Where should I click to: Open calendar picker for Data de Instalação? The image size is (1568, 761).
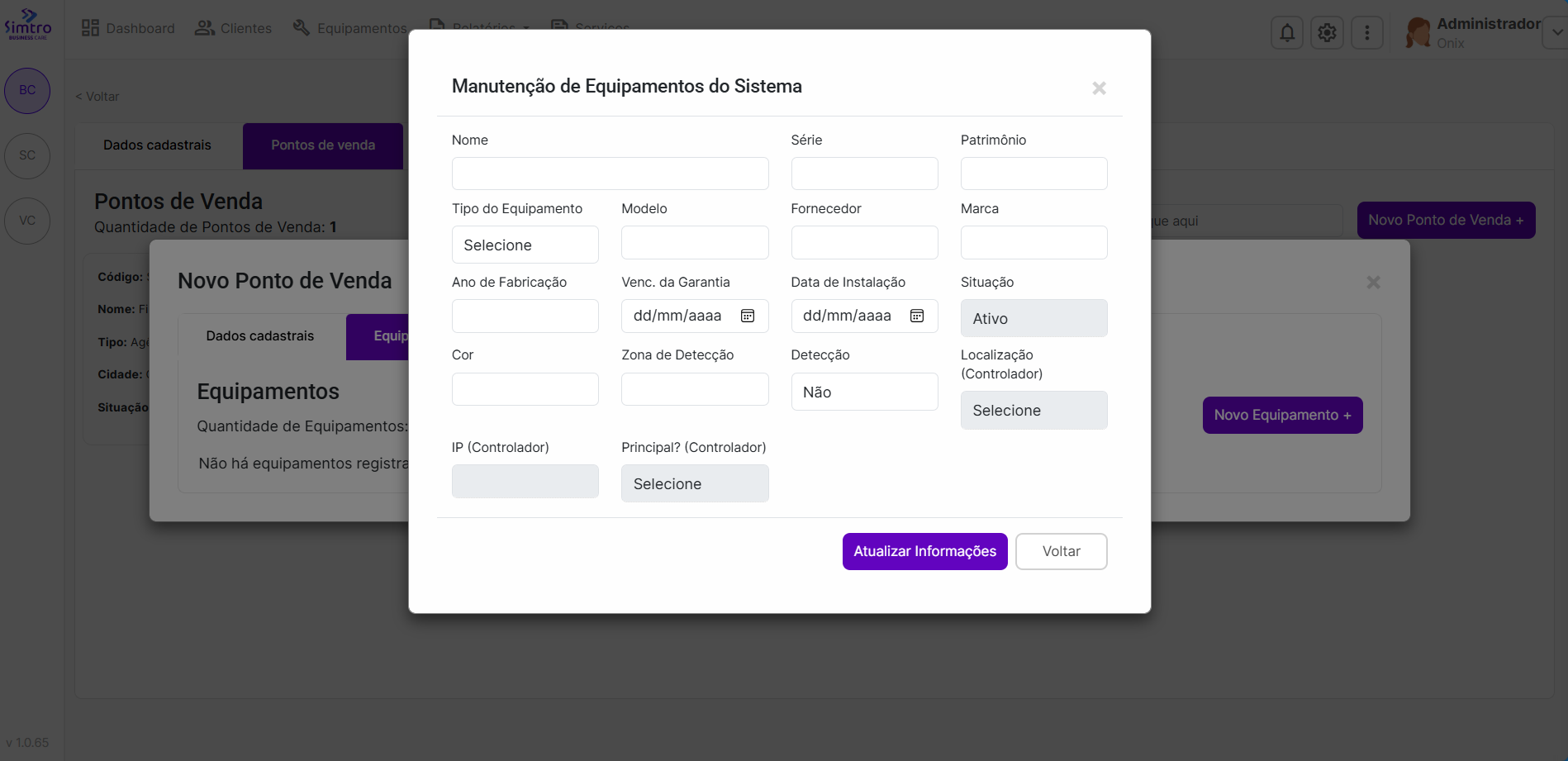(x=917, y=316)
